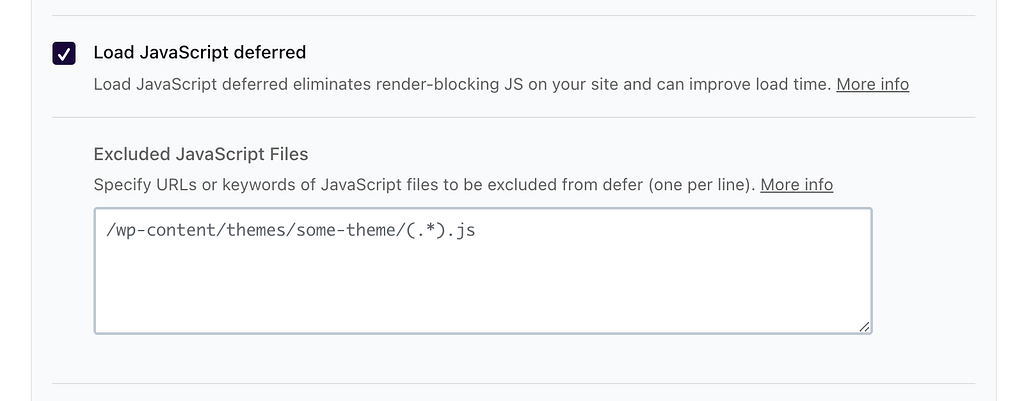Click empty space below the textarea's first line
This screenshot has width=1024, height=401.
click(x=483, y=290)
